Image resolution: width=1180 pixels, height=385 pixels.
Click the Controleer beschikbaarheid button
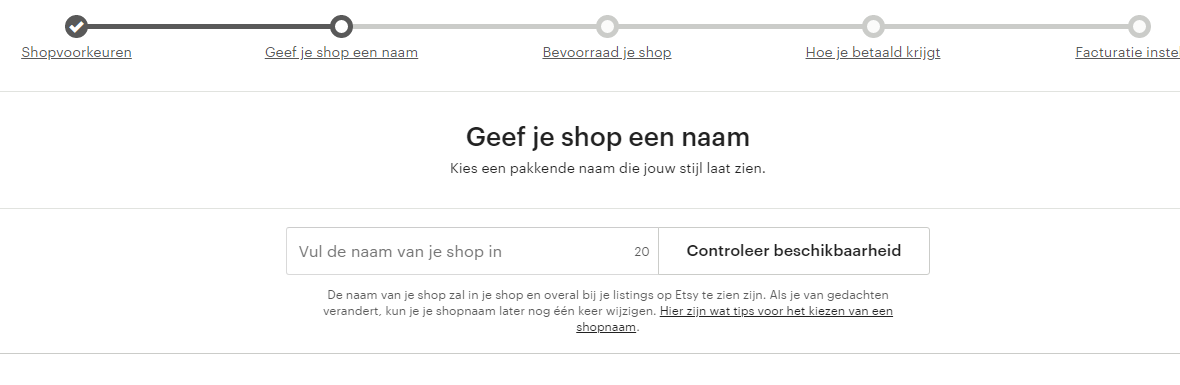794,251
